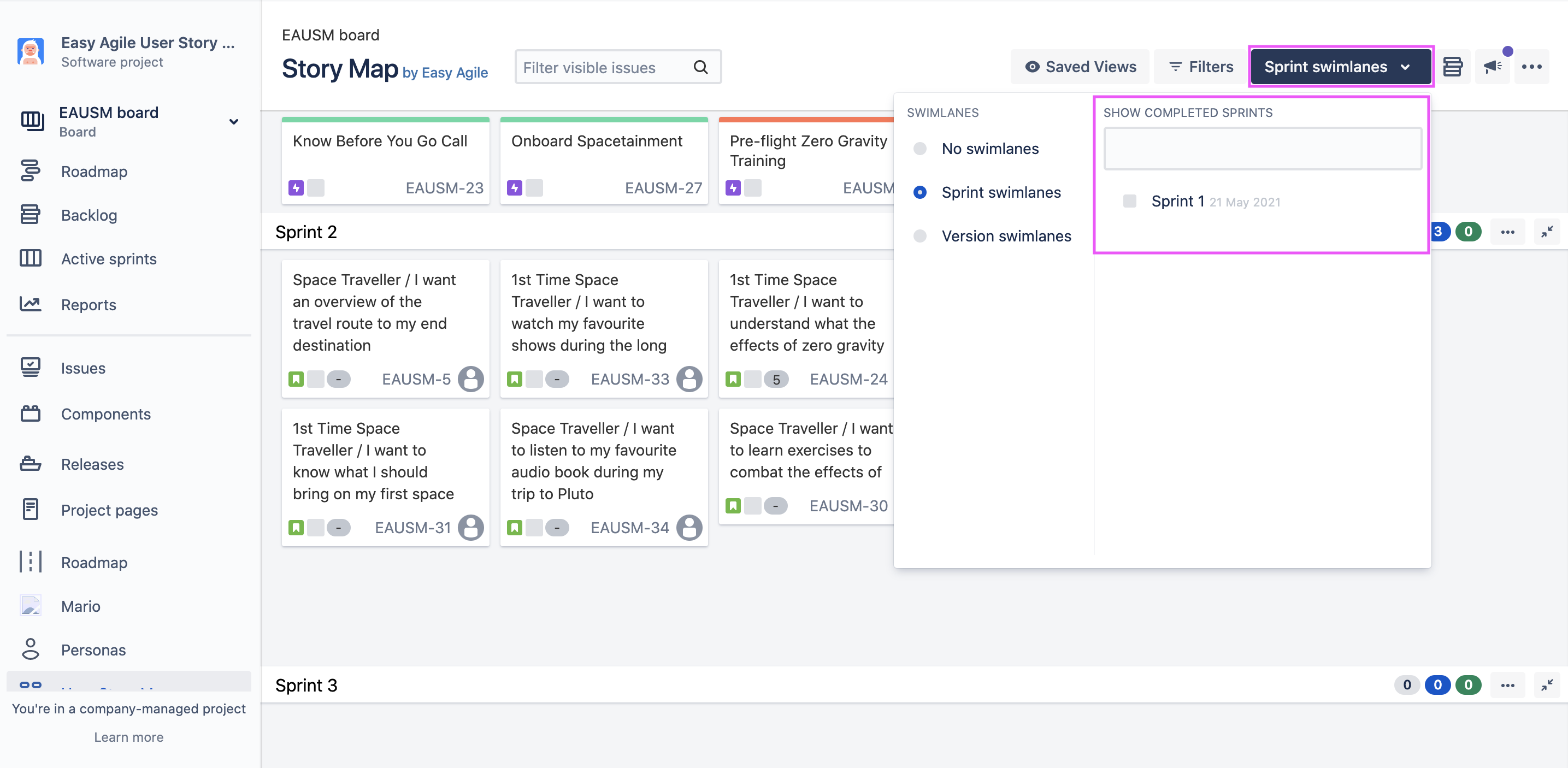The width and height of the screenshot is (1568, 768).
Task: Focus the Filter visible issues field
Action: point(603,67)
